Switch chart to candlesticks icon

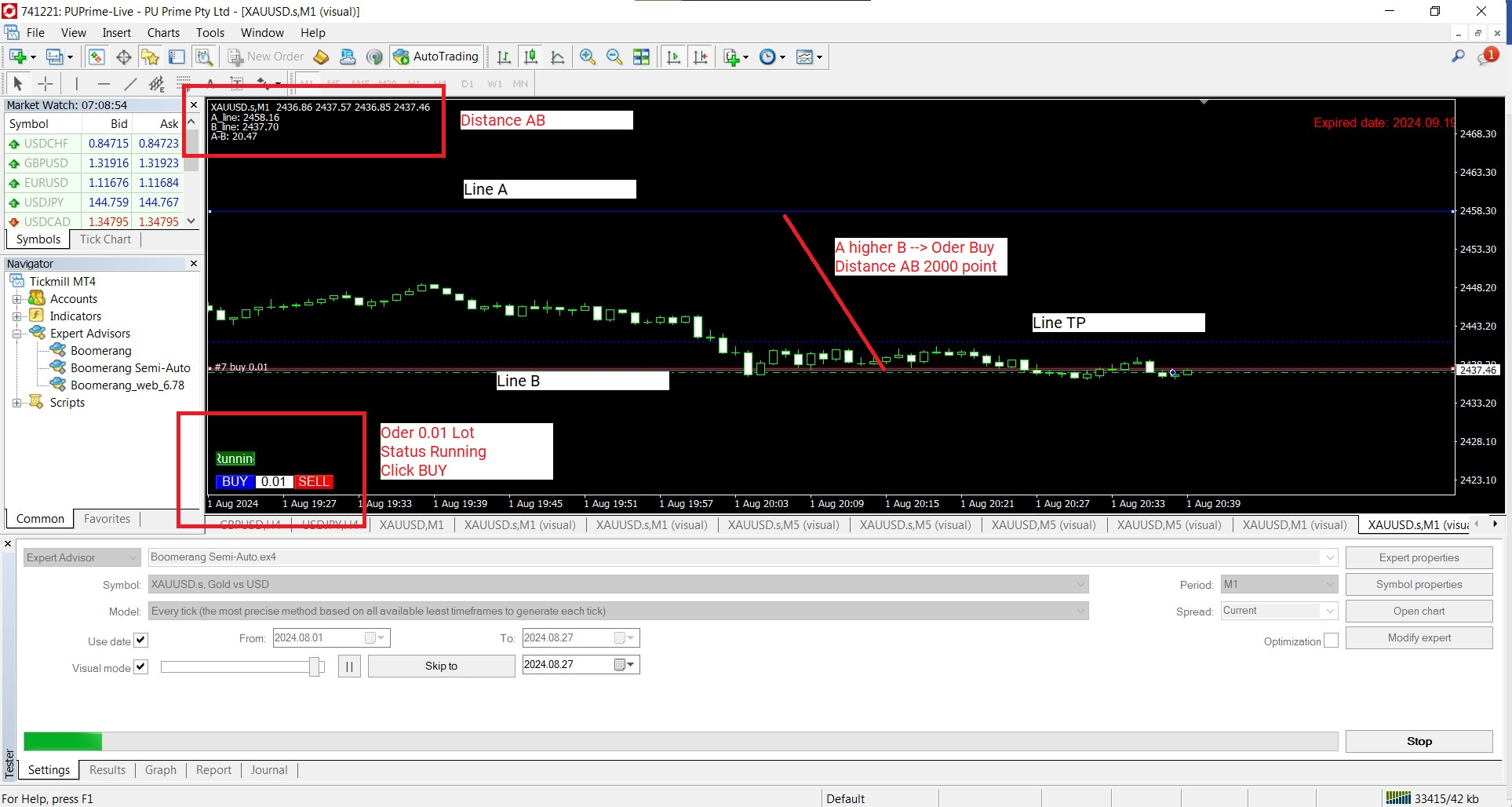530,57
